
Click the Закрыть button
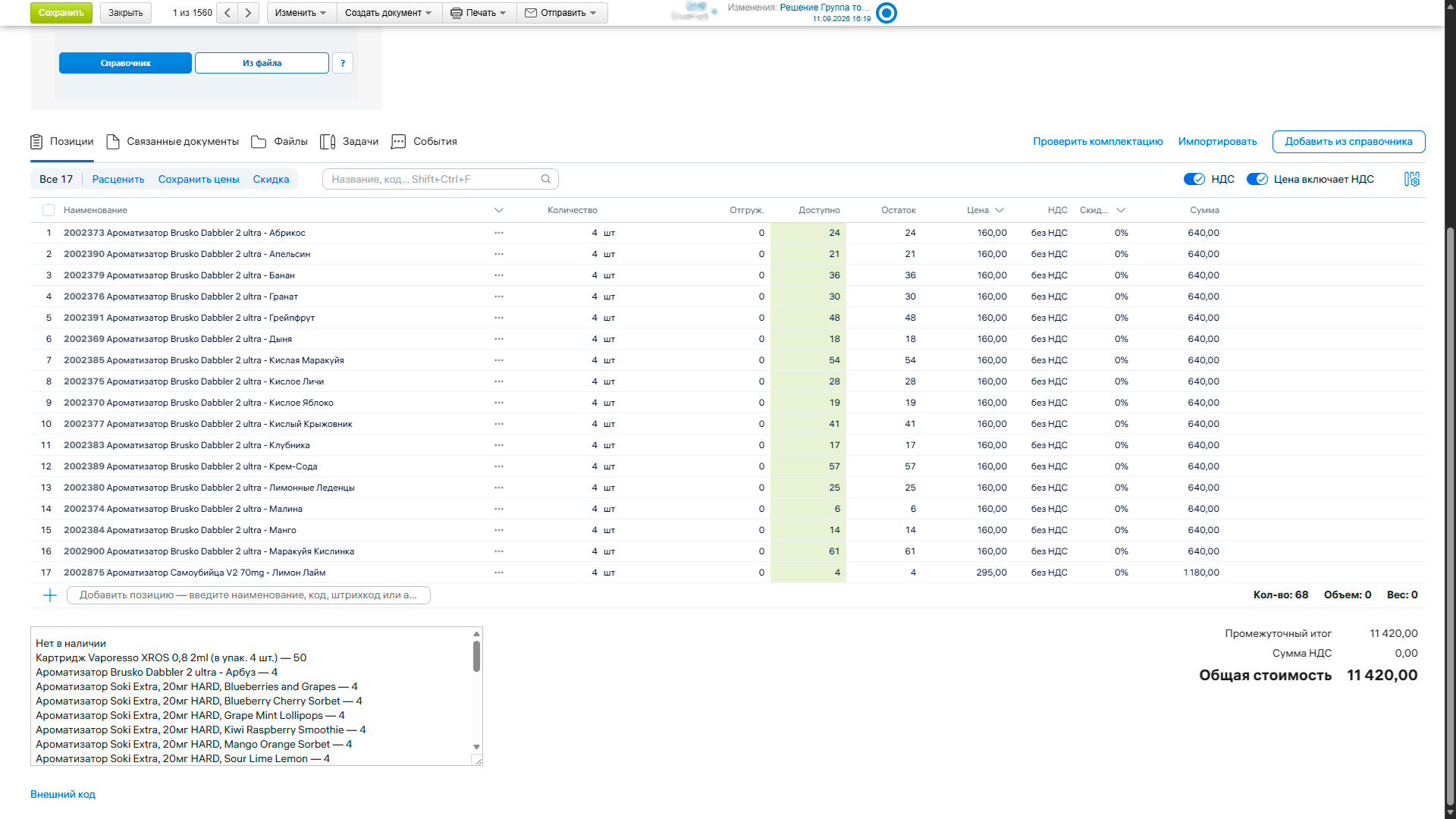[126, 13]
